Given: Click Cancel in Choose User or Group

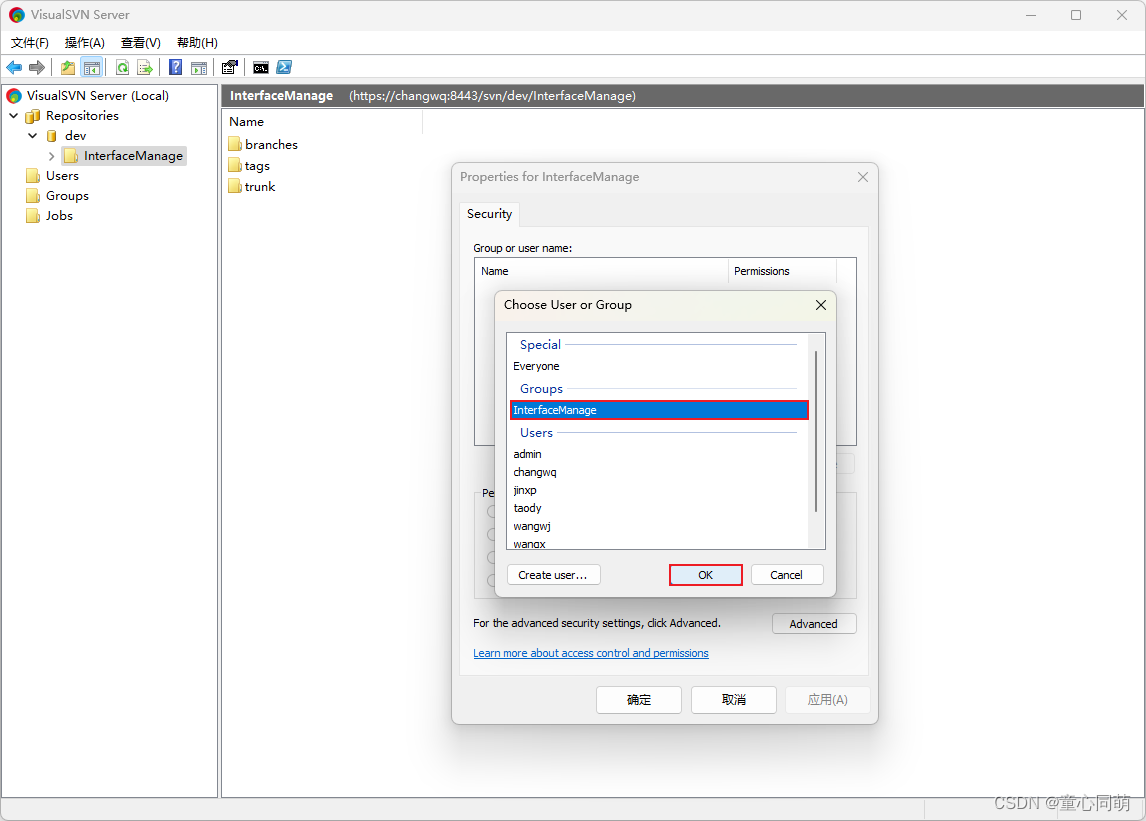Looking at the screenshot, I should pos(786,575).
